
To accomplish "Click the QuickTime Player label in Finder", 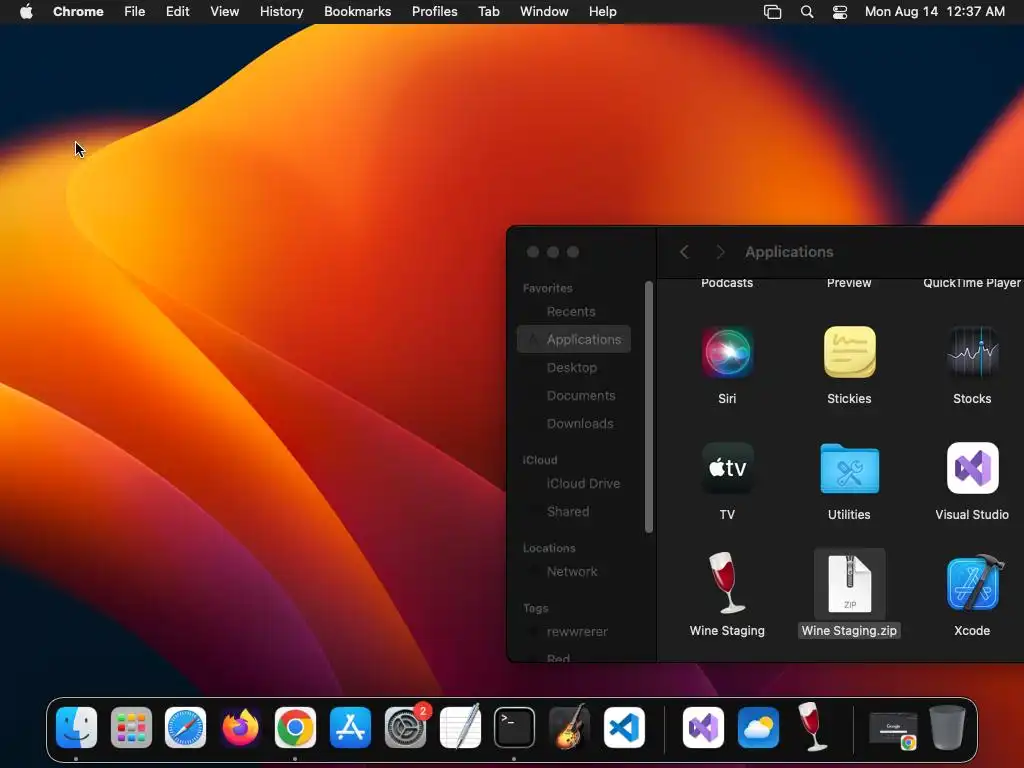I will [972, 283].
